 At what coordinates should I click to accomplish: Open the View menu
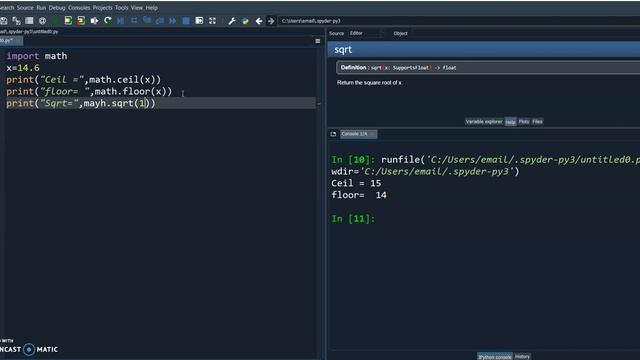click(x=137, y=8)
